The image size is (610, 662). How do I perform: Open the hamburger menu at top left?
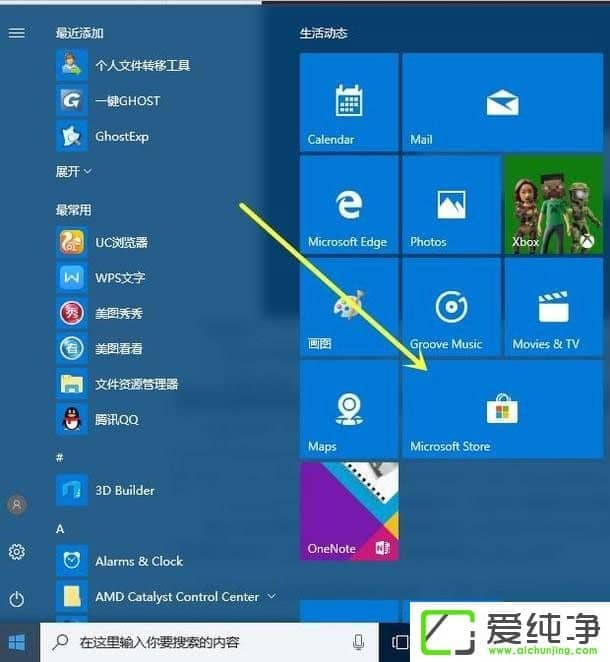16,33
